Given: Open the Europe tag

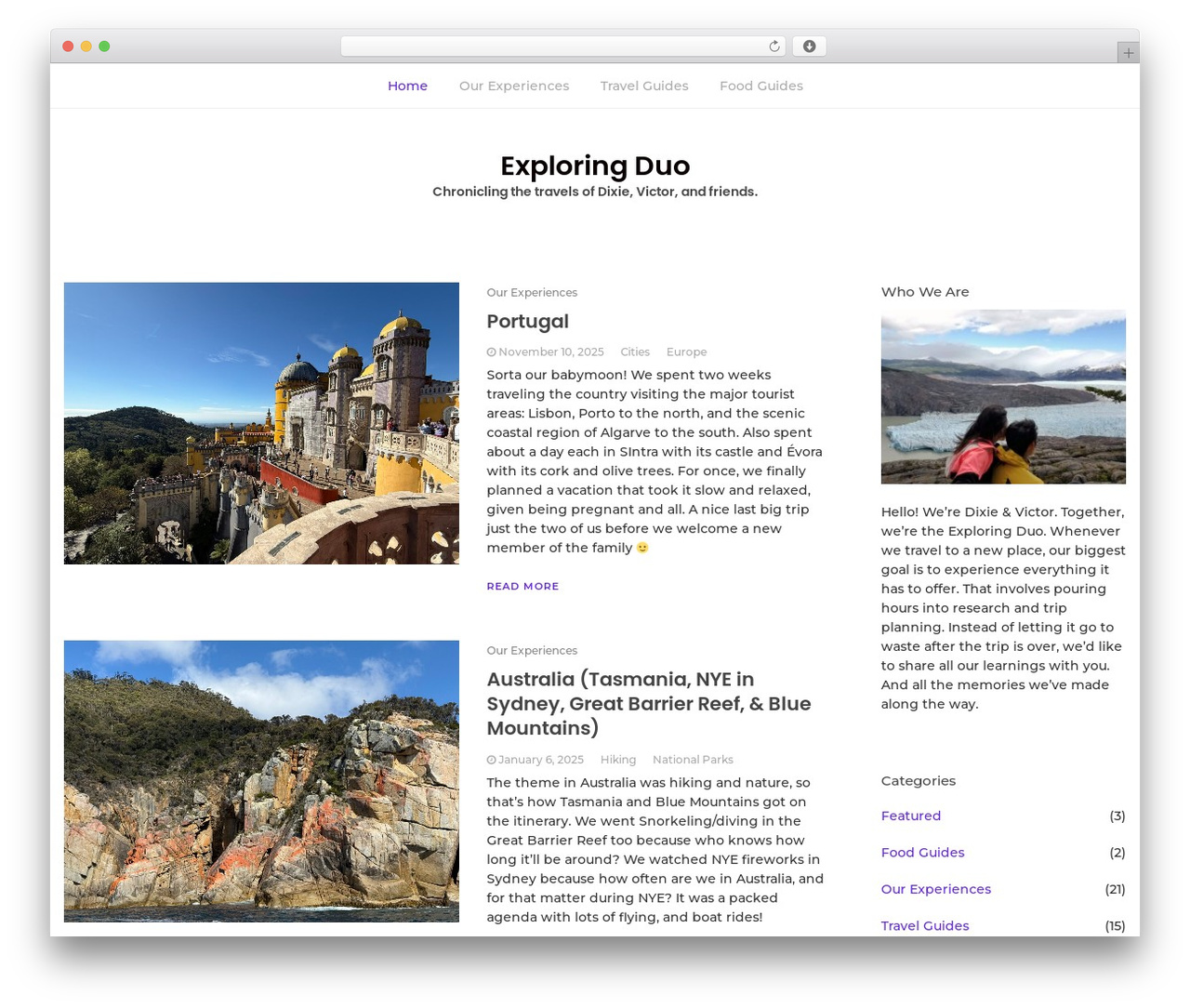Looking at the screenshot, I should coord(686,351).
